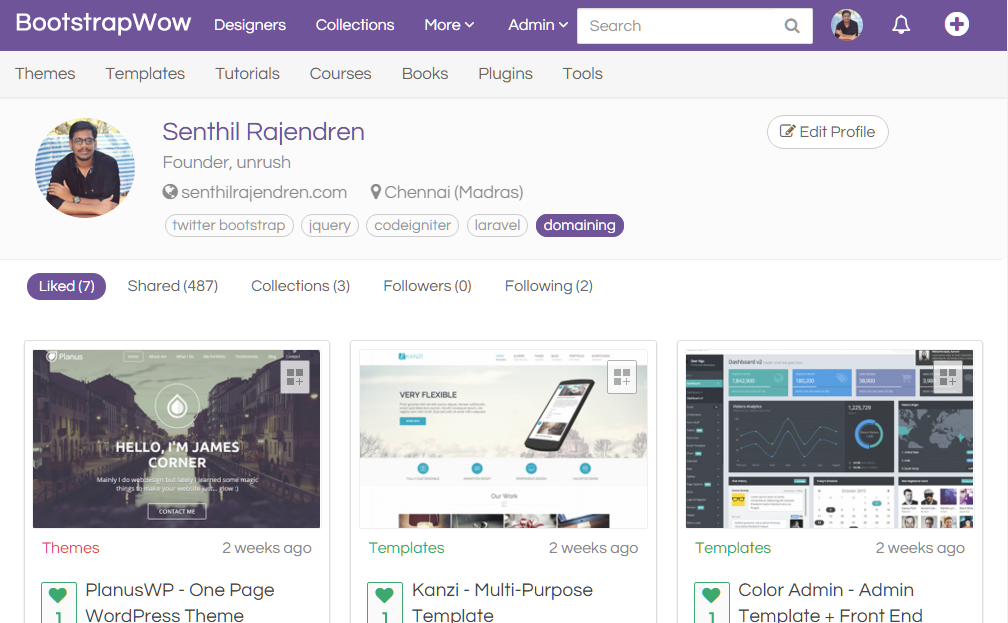
Task: Go to the Themes section in subnav
Action: pos(45,74)
